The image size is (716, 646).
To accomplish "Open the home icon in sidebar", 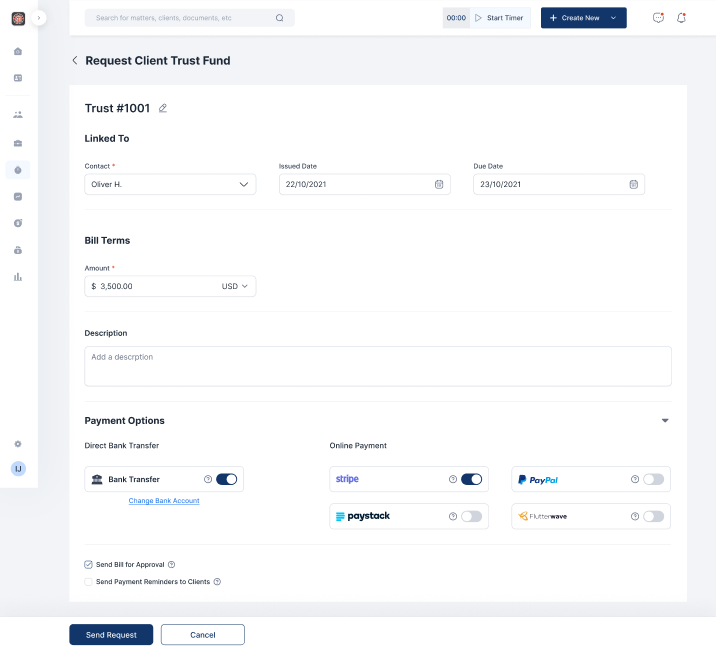I will pos(18,51).
